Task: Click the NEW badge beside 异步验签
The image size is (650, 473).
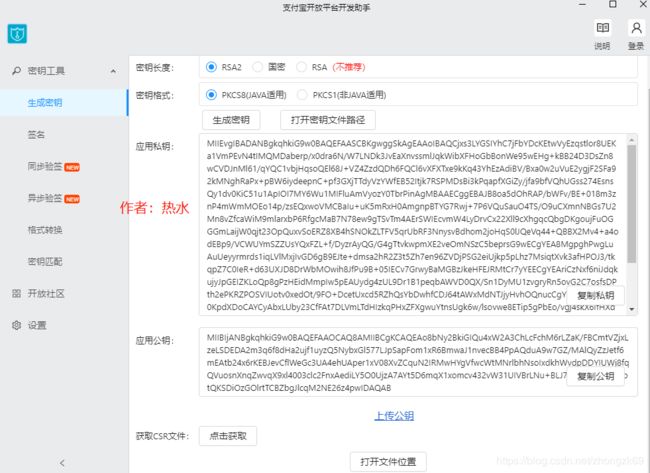Action: coord(72,199)
